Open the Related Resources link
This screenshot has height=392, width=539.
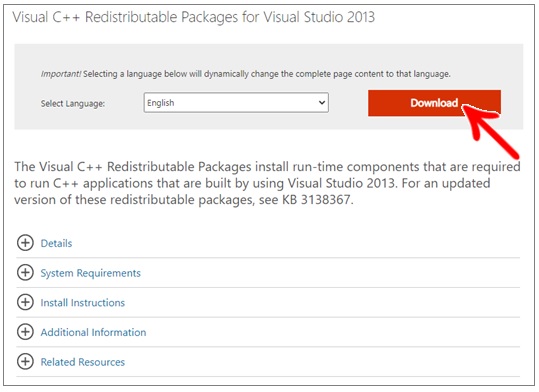coord(82,362)
